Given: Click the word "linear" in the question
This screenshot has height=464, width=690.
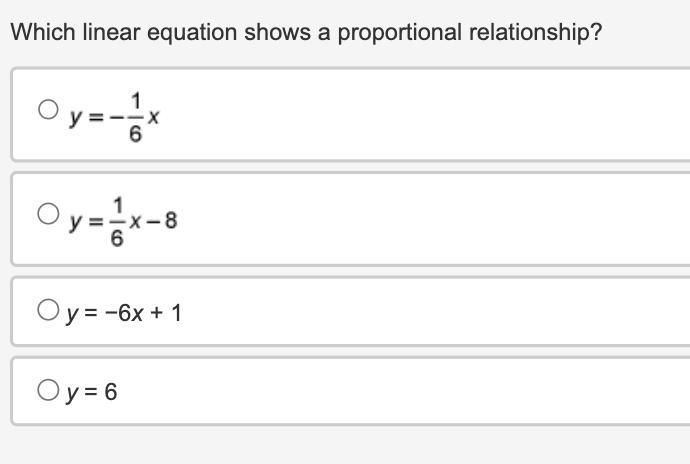Looking at the screenshot, I should tap(111, 32).
